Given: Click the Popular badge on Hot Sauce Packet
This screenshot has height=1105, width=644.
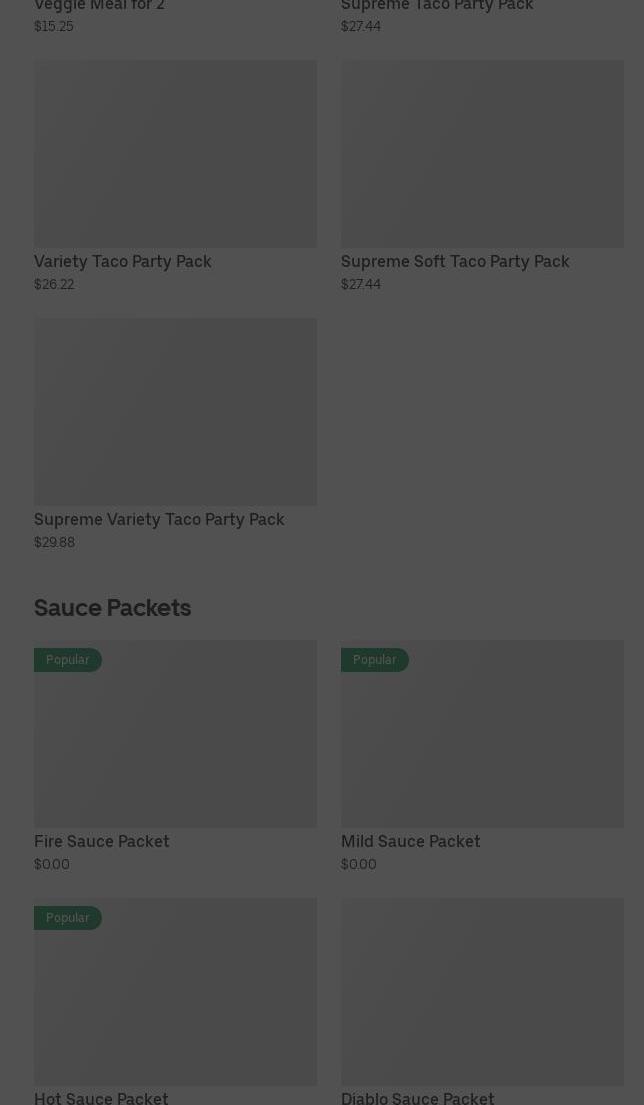Looking at the screenshot, I should pyautogui.click(x=68, y=918).
